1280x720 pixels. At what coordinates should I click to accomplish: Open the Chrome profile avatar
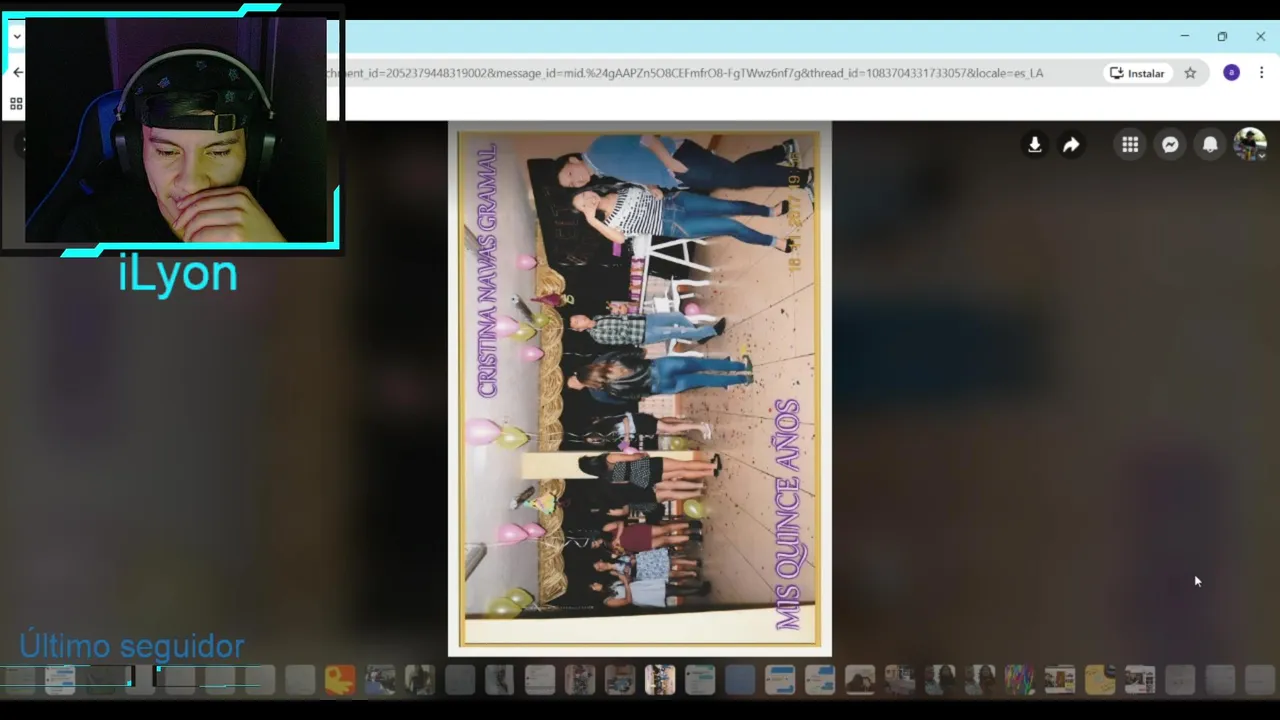(x=1232, y=73)
